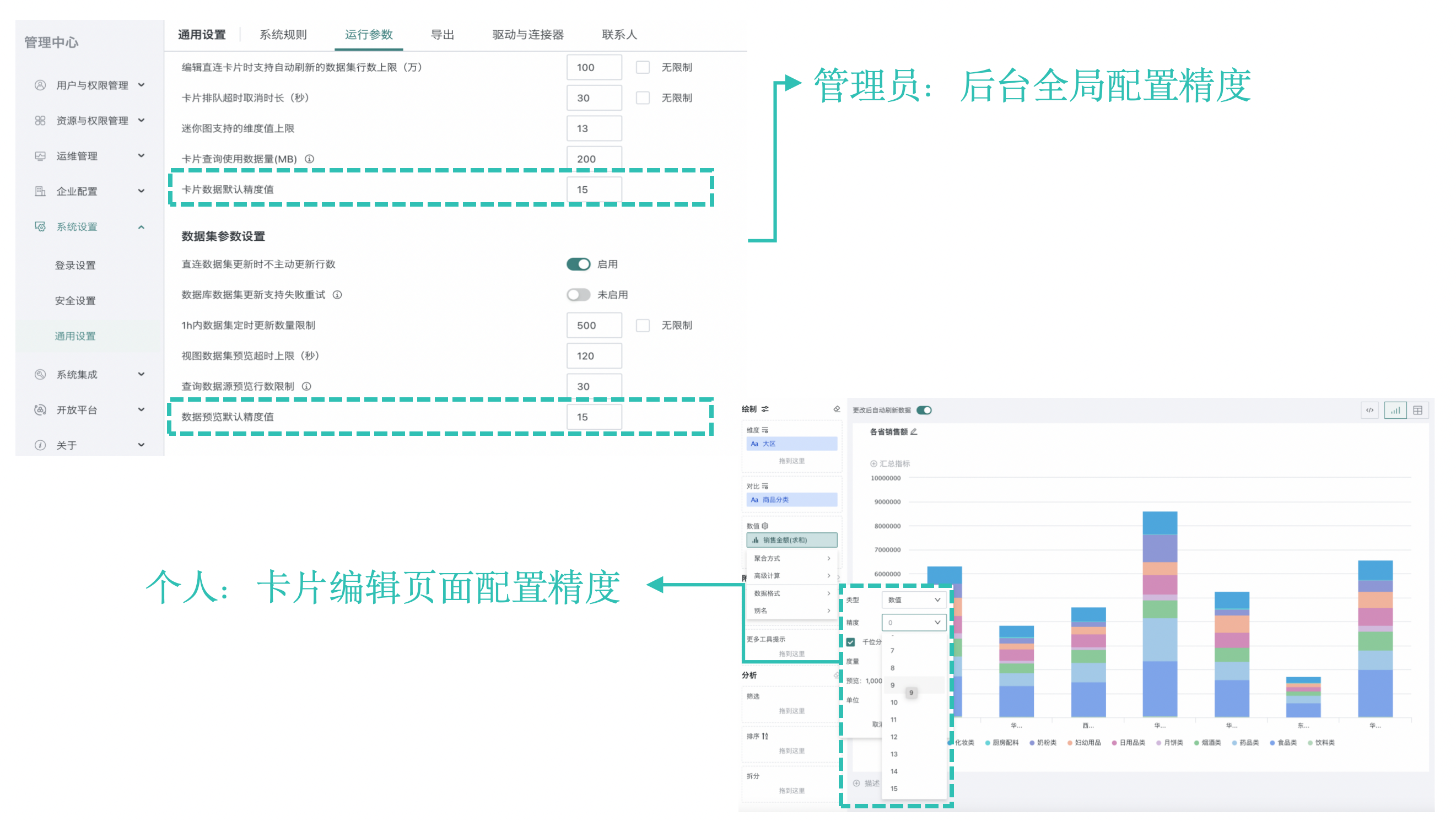Collapse 系统设置 chevron
The width and height of the screenshot is (1456, 821).
click(141, 226)
